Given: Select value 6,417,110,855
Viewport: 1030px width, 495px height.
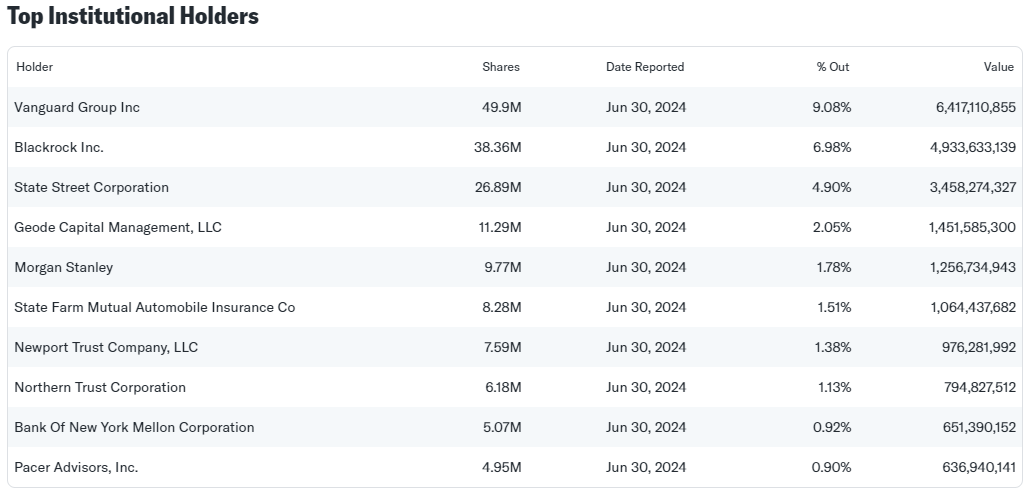Looking at the screenshot, I should [x=975, y=107].
